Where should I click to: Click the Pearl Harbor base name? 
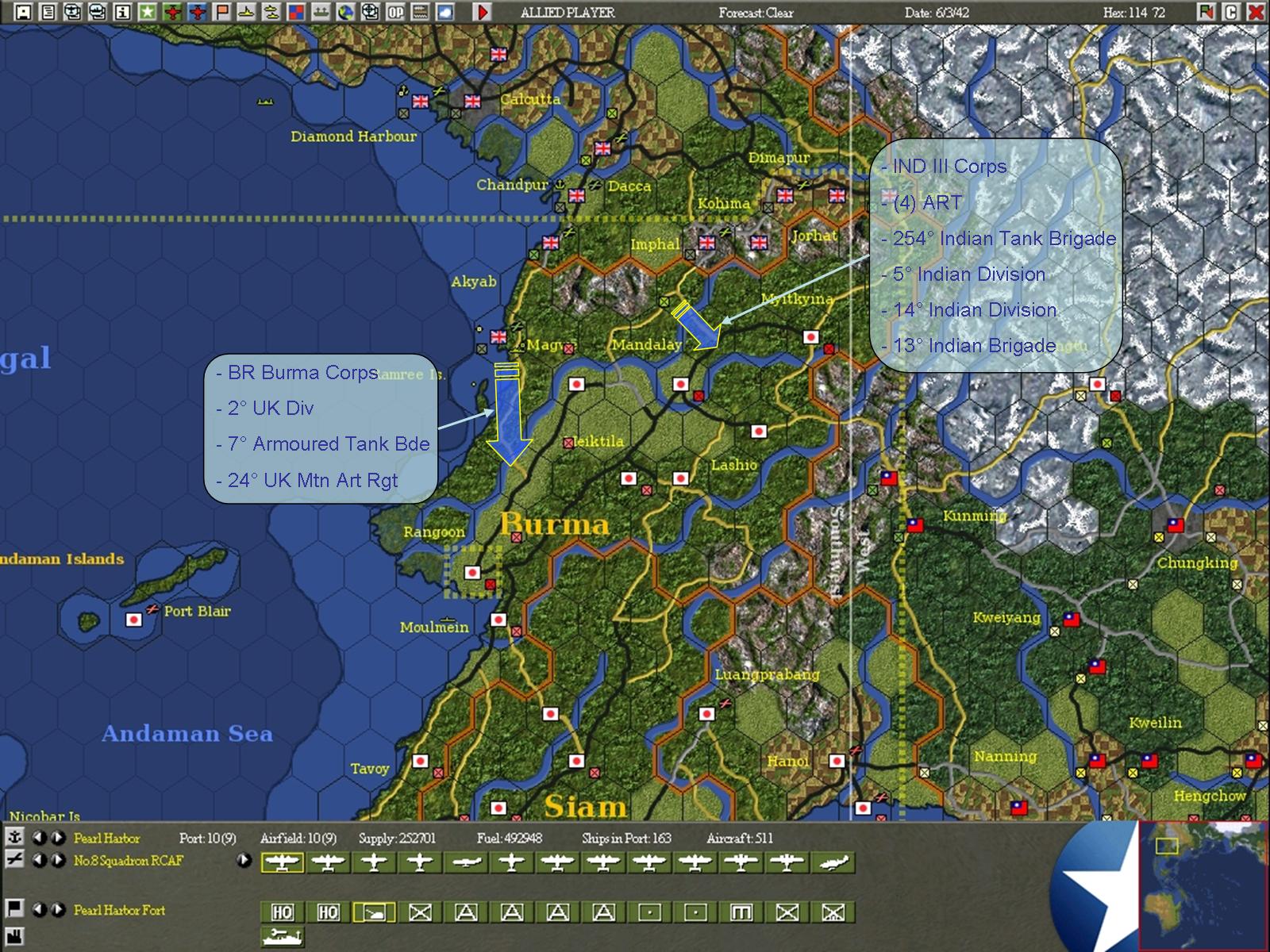[x=106, y=838]
